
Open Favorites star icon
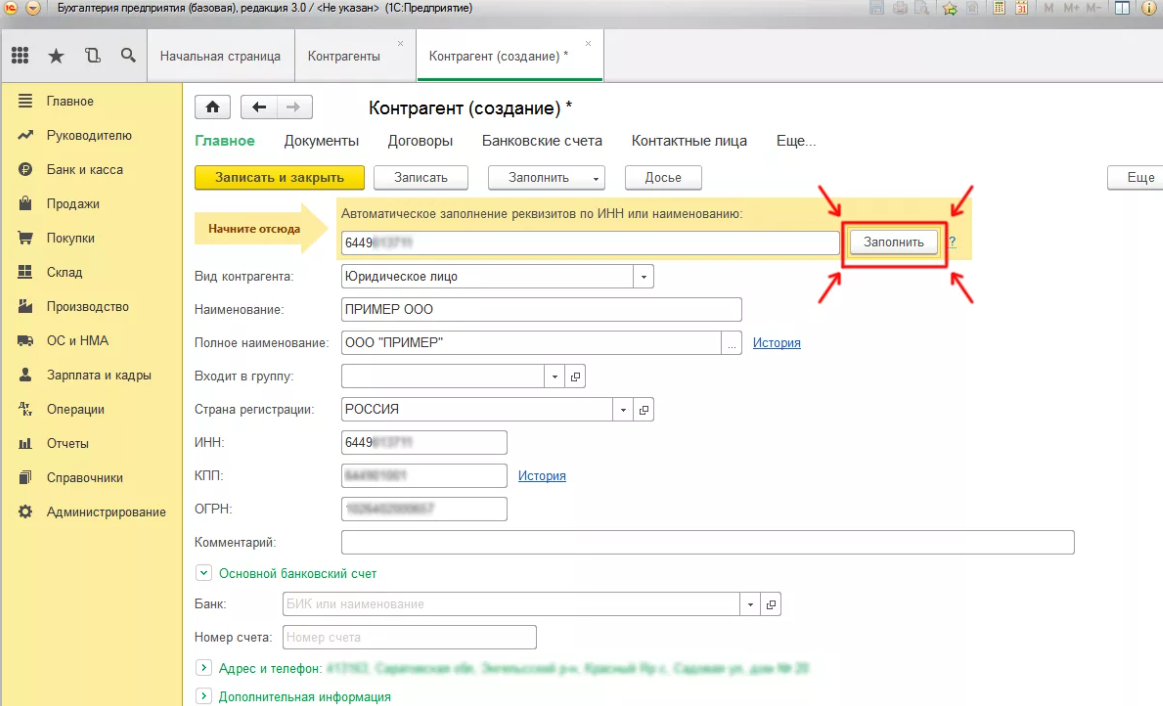[x=56, y=56]
